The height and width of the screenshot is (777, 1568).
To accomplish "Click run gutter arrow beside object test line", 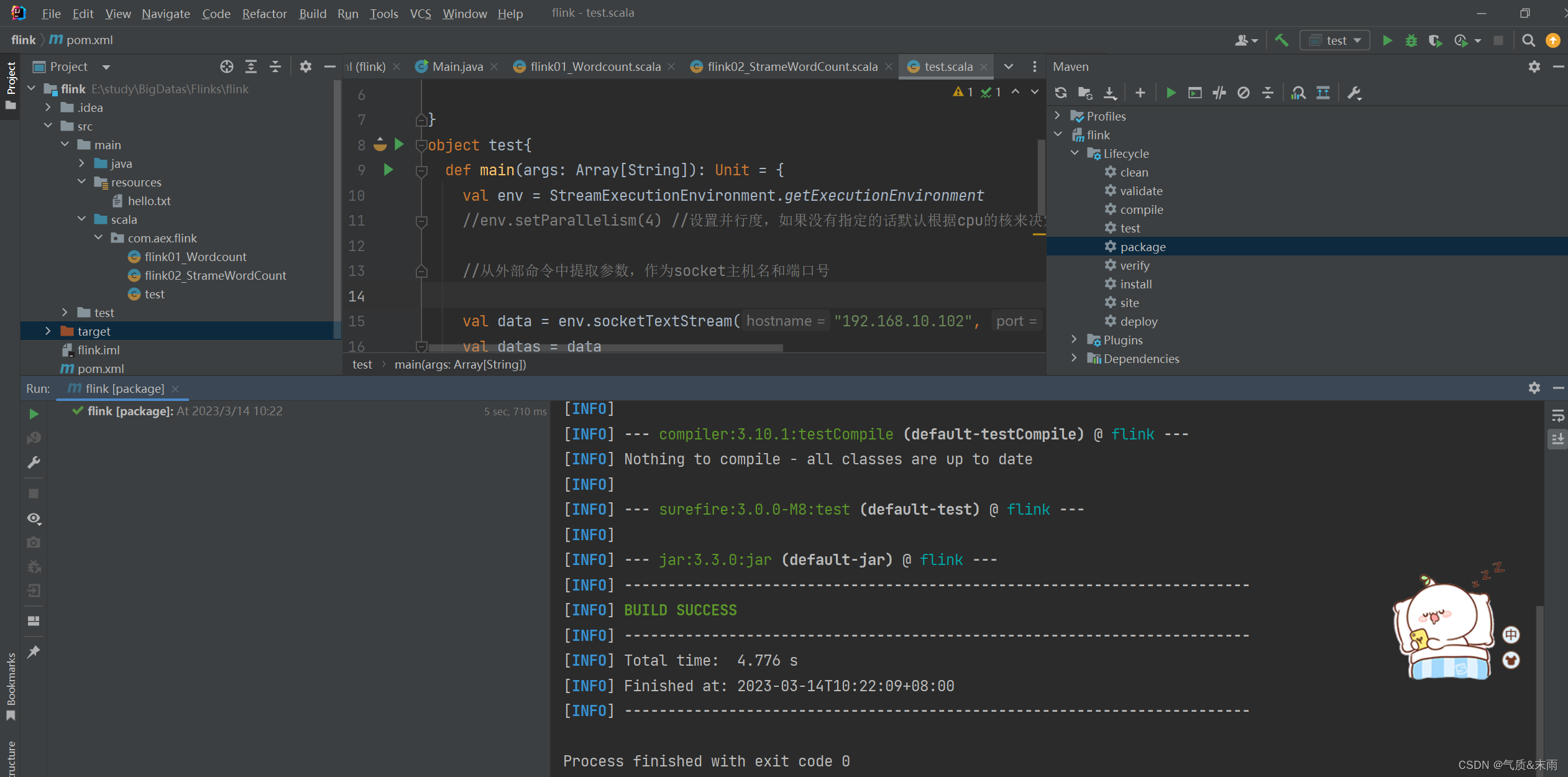I will tap(400, 144).
